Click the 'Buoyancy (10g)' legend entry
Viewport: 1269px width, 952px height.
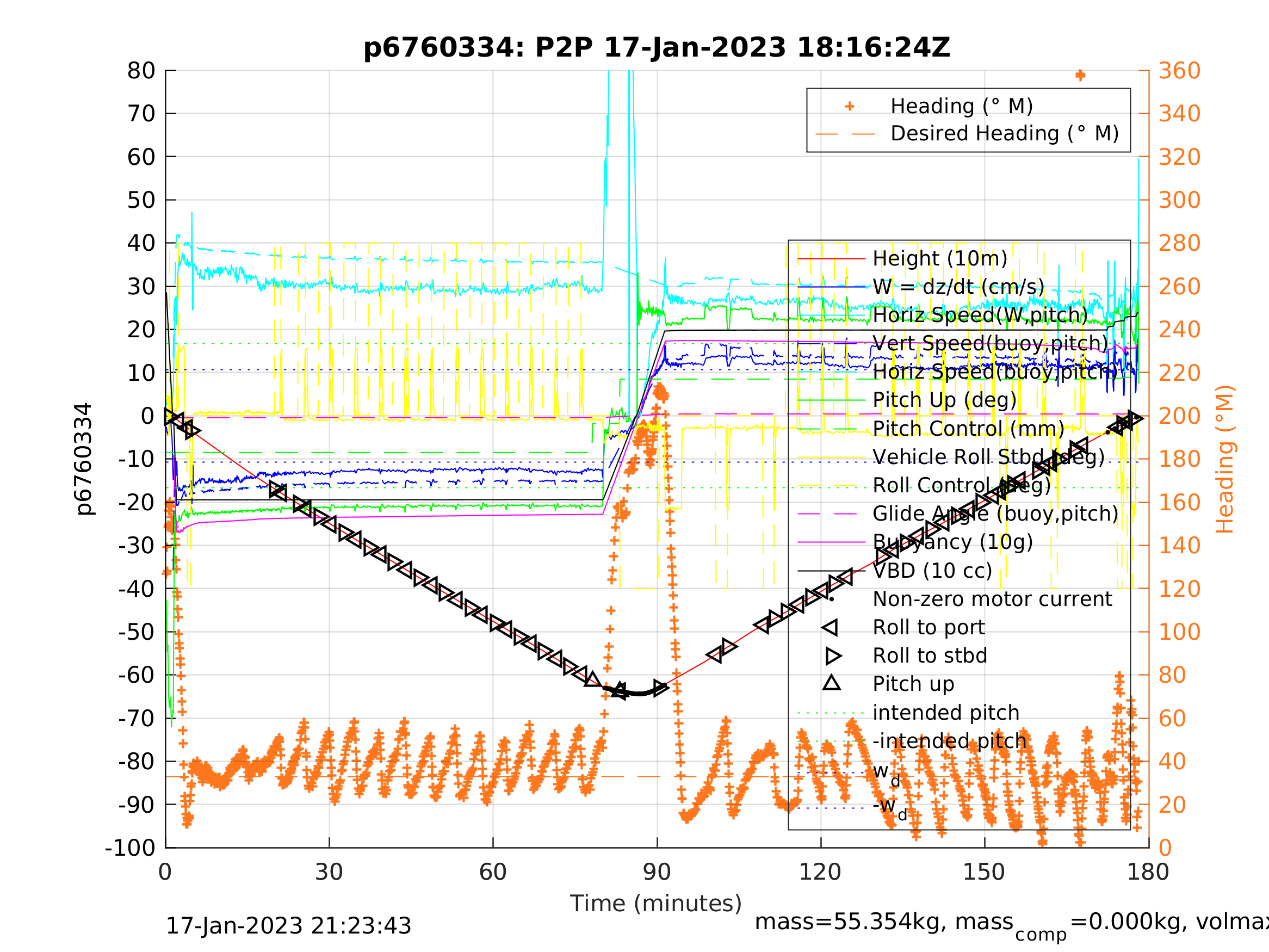[953, 542]
